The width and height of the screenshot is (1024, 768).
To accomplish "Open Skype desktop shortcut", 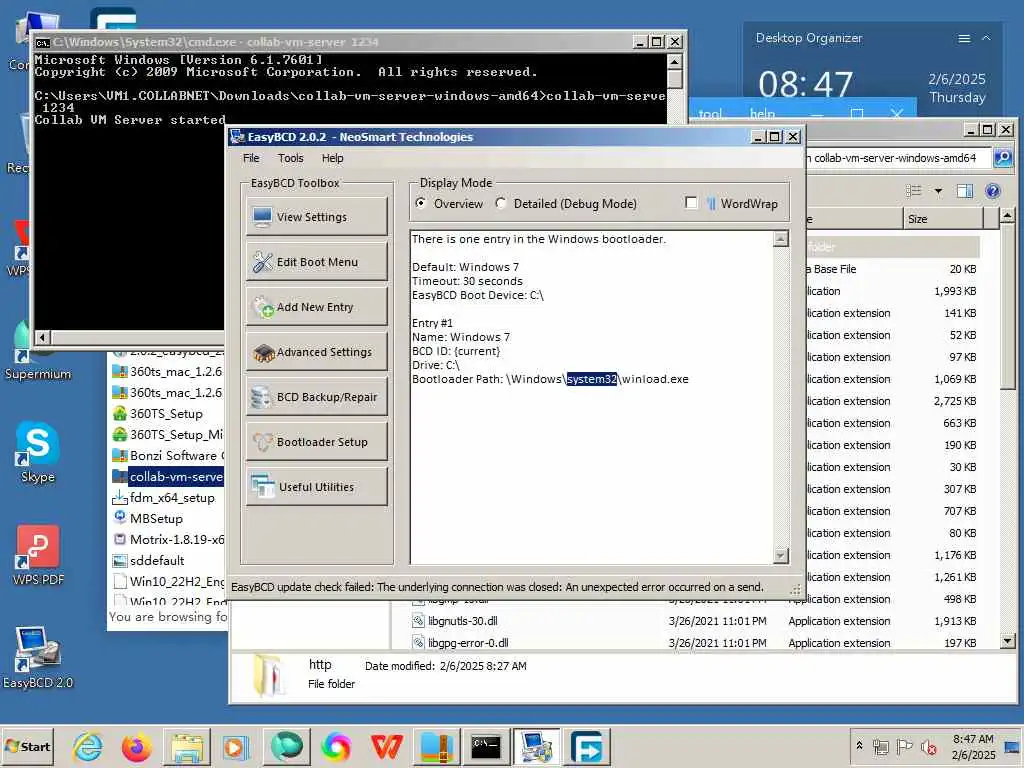I will tap(37, 452).
